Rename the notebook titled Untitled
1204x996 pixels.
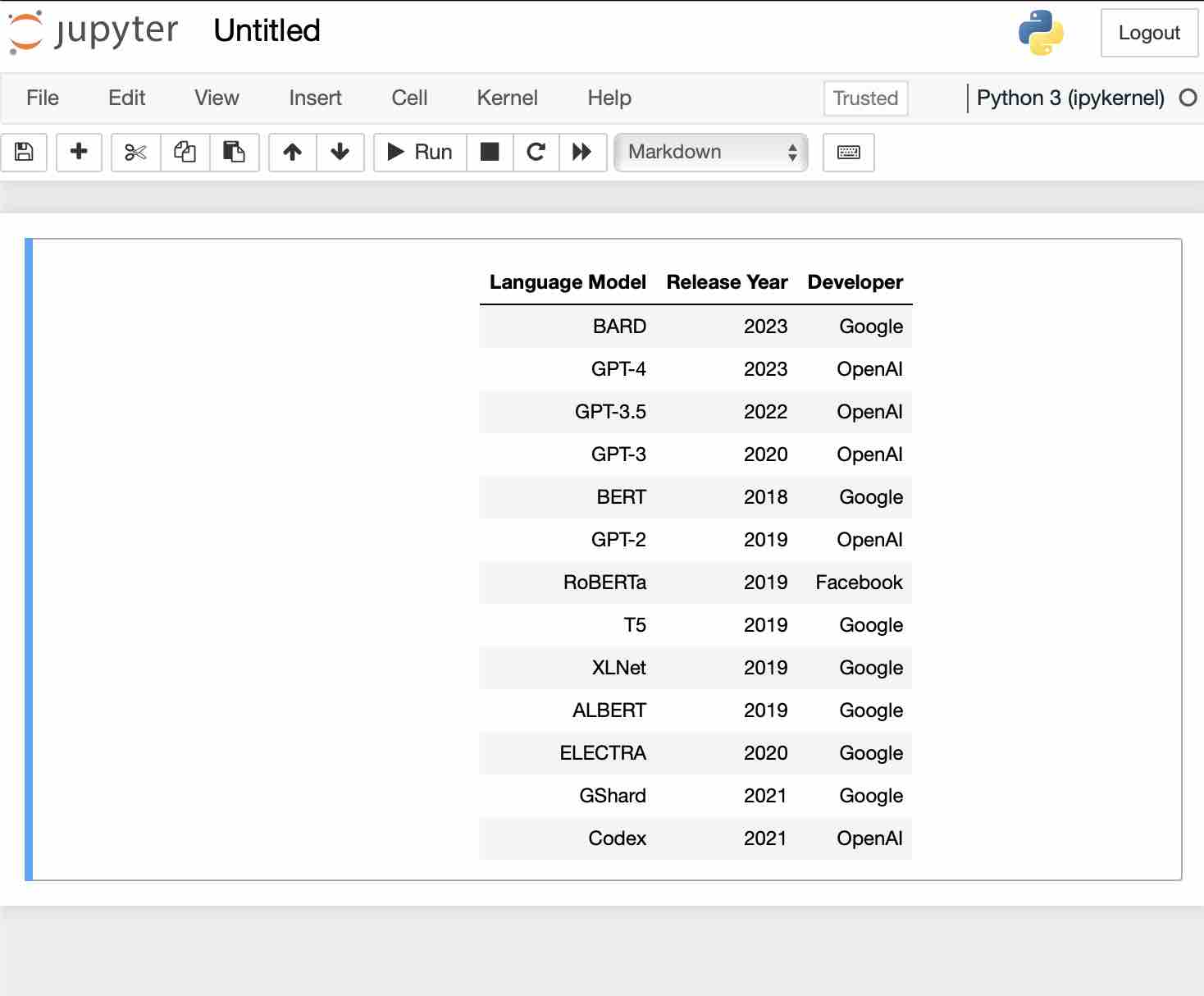(266, 31)
